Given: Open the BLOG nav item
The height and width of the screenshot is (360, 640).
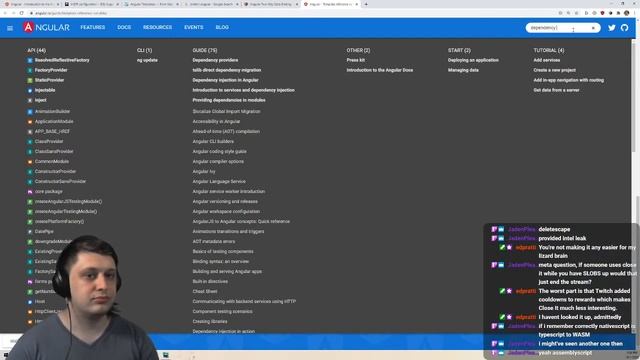Looking at the screenshot, I should click(222, 27).
